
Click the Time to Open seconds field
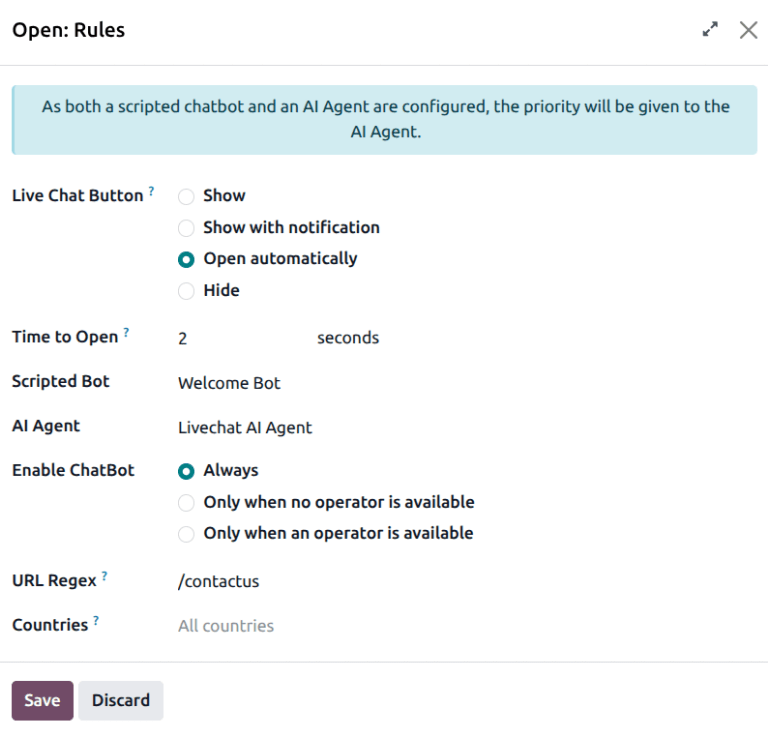coord(240,338)
